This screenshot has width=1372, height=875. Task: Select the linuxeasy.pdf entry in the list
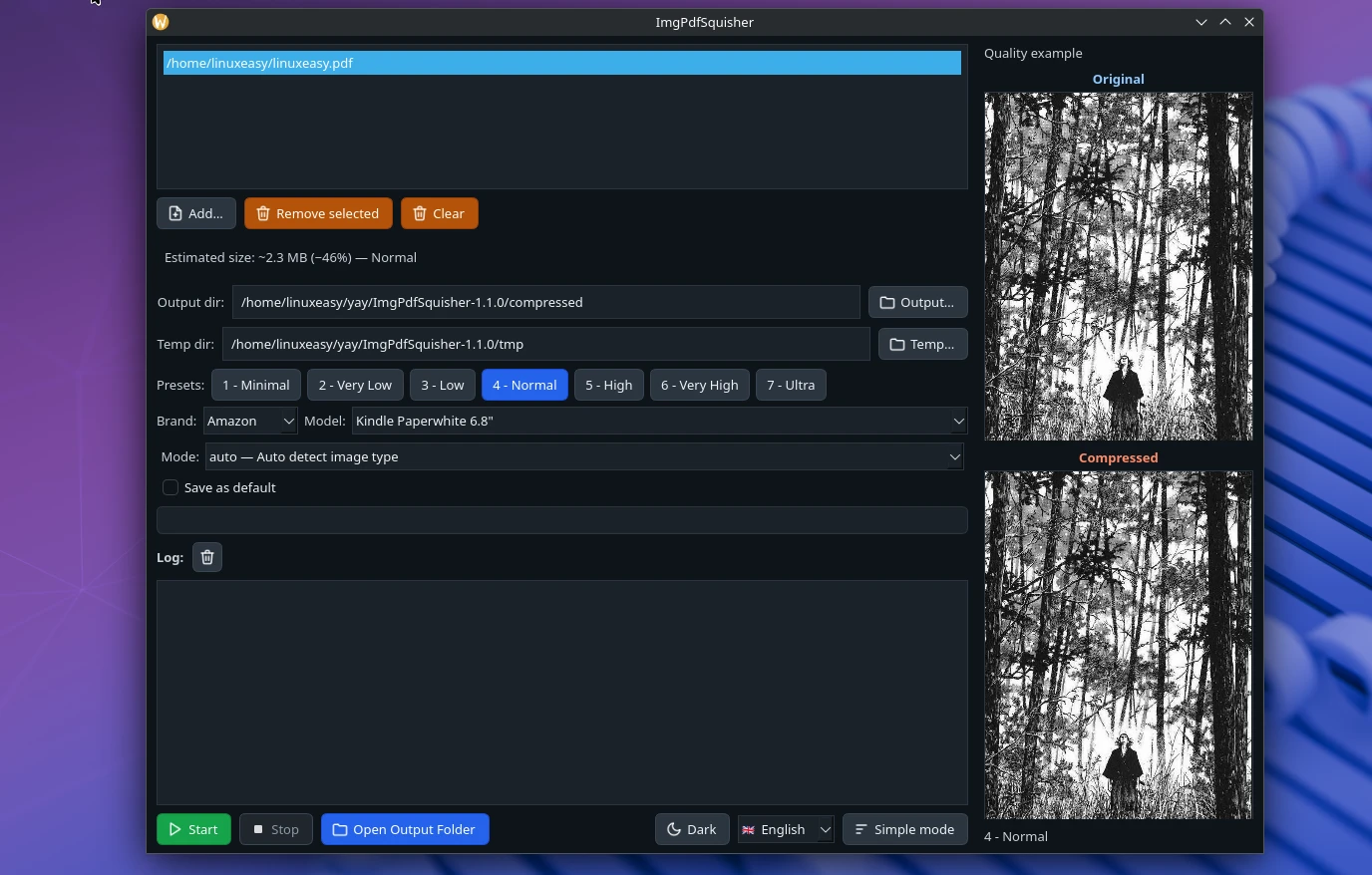pyautogui.click(x=399, y=63)
